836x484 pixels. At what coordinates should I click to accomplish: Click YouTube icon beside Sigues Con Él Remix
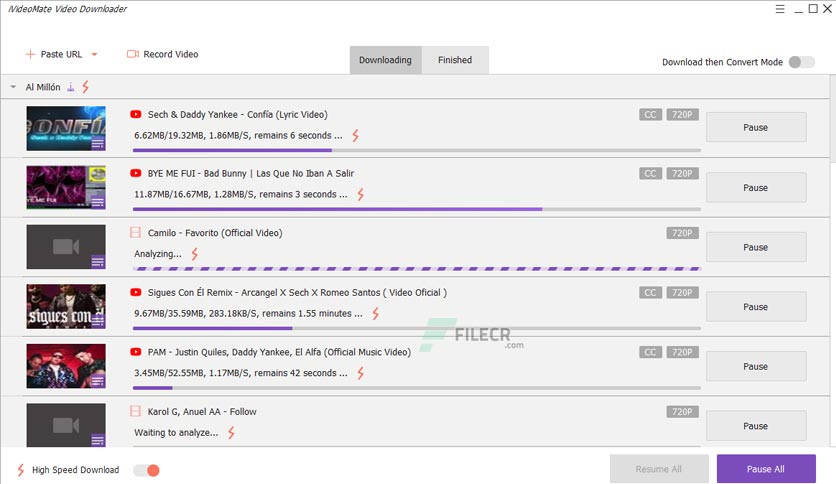tap(135, 292)
